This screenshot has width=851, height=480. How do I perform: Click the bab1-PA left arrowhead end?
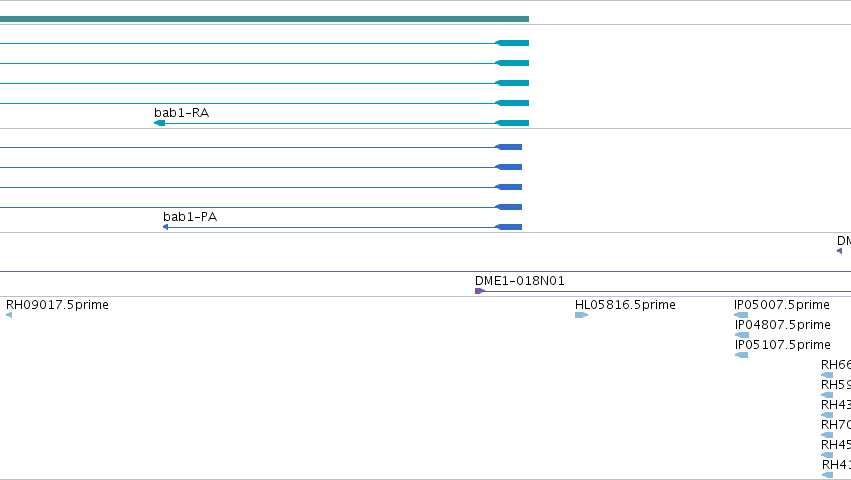[x=166, y=227]
